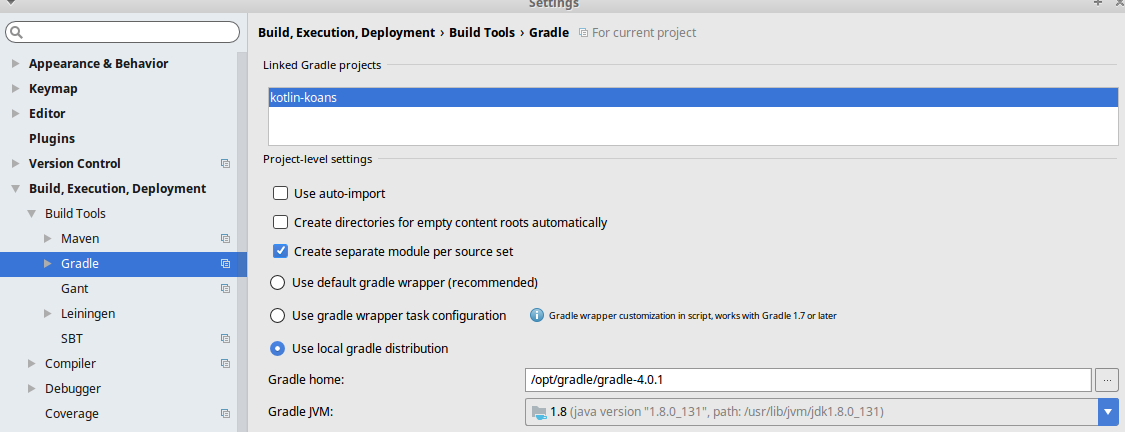Click the info icon for gradle wrapper customization
Image resolution: width=1125 pixels, height=432 pixels.
tap(537, 316)
